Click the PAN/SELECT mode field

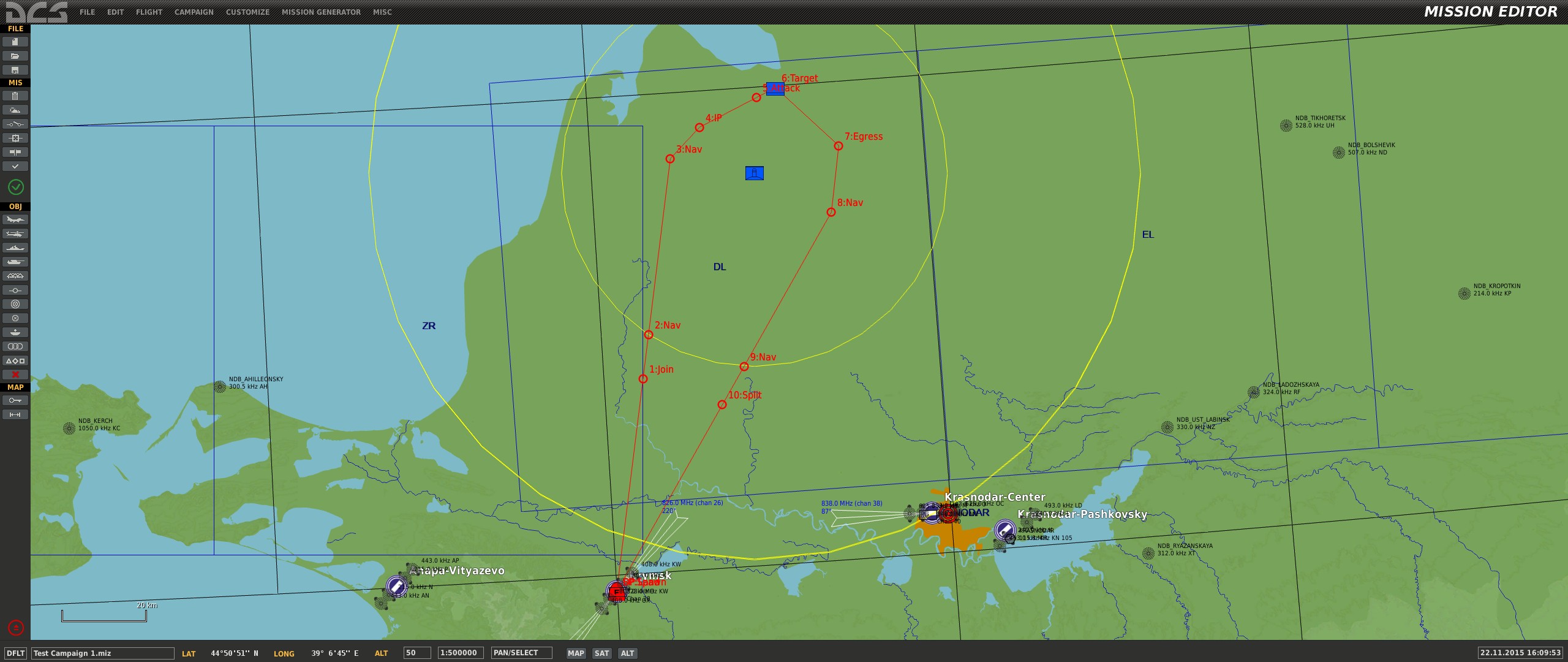pyautogui.click(x=521, y=653)
